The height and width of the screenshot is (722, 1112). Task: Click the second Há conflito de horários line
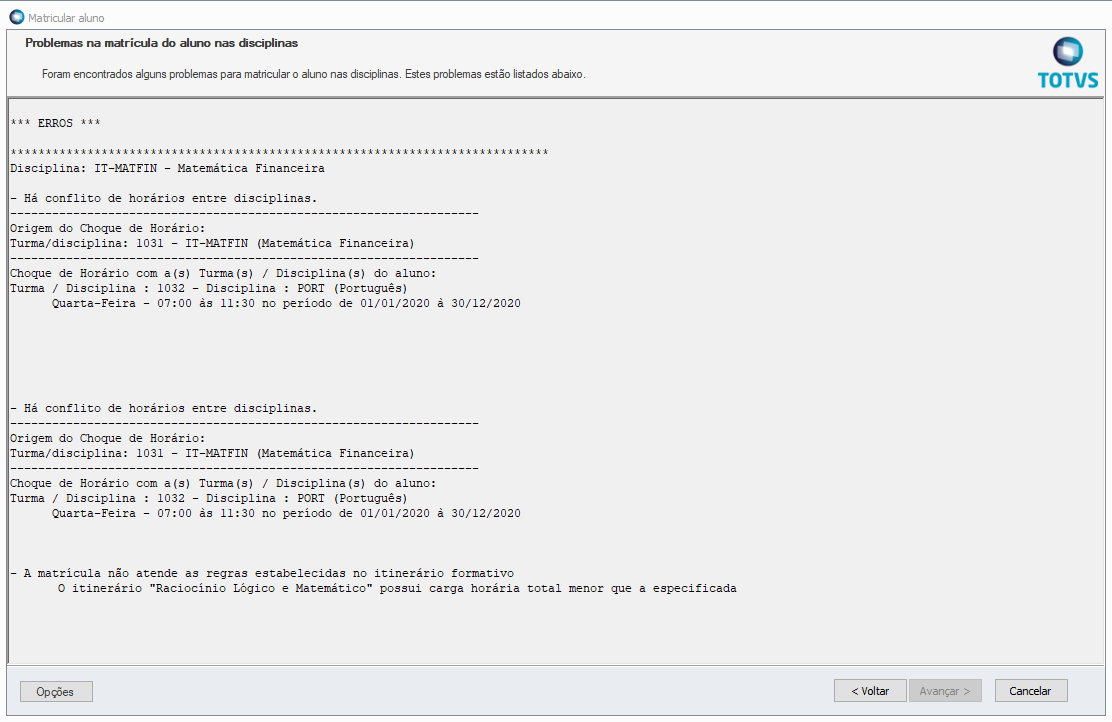163,408
